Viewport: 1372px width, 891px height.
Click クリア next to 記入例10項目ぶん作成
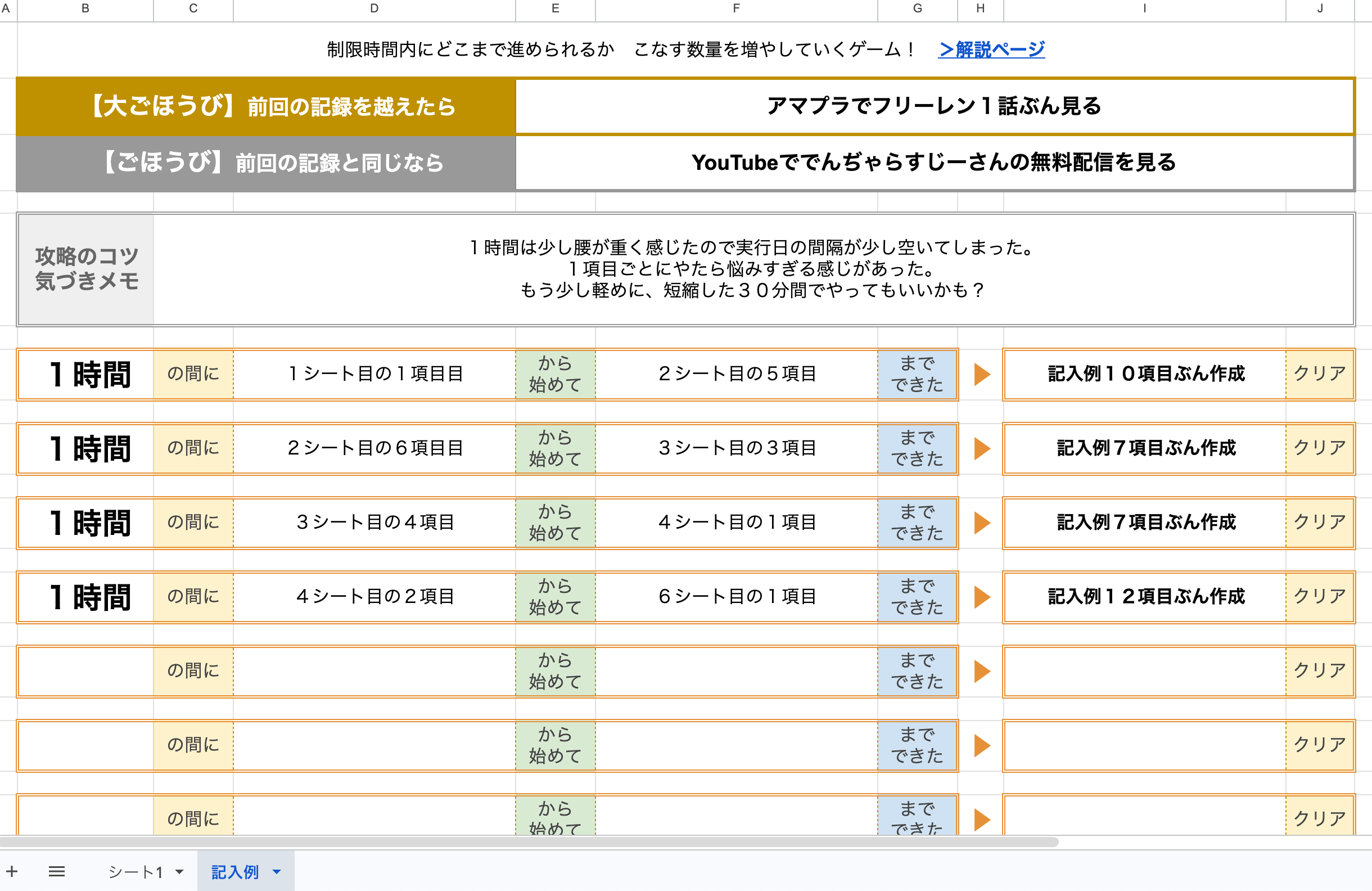tap(1320, 373)
